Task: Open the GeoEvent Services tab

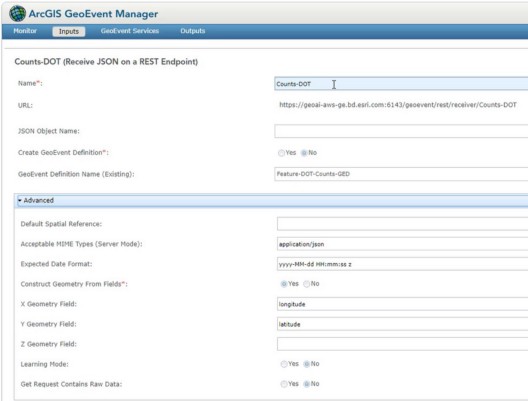Action: click(130, 31)
